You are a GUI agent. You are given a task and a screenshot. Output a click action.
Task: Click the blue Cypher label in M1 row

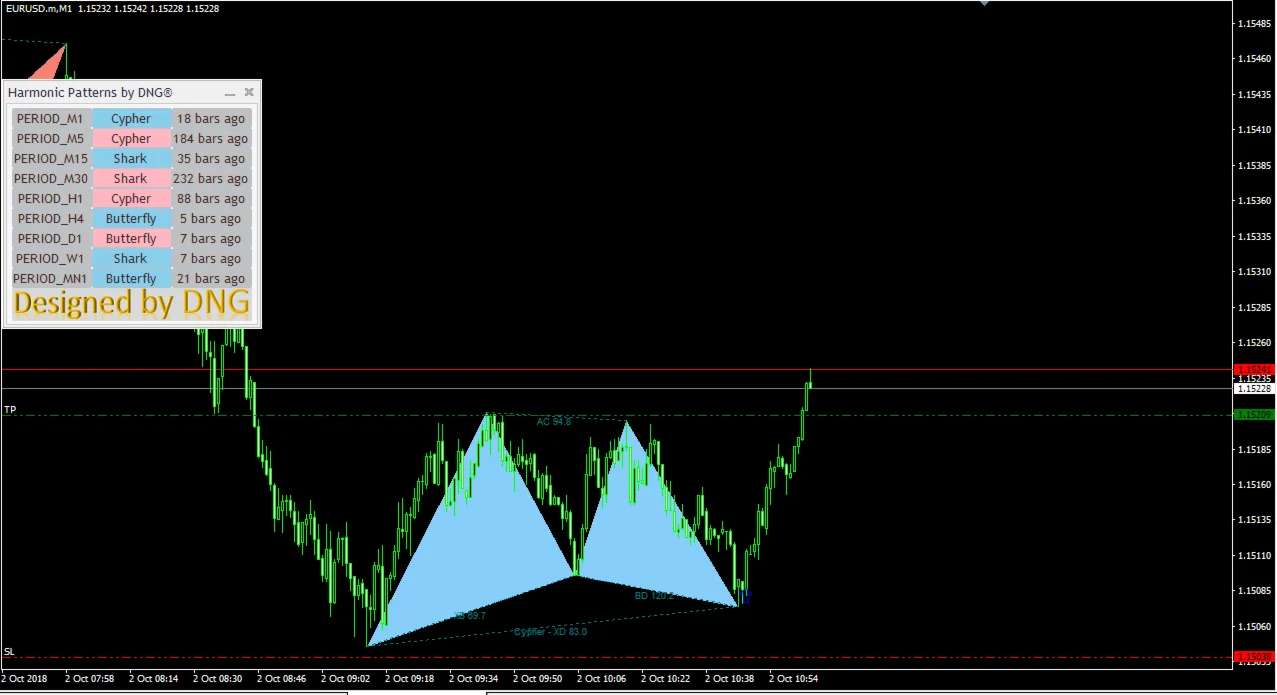pos(131,119)
